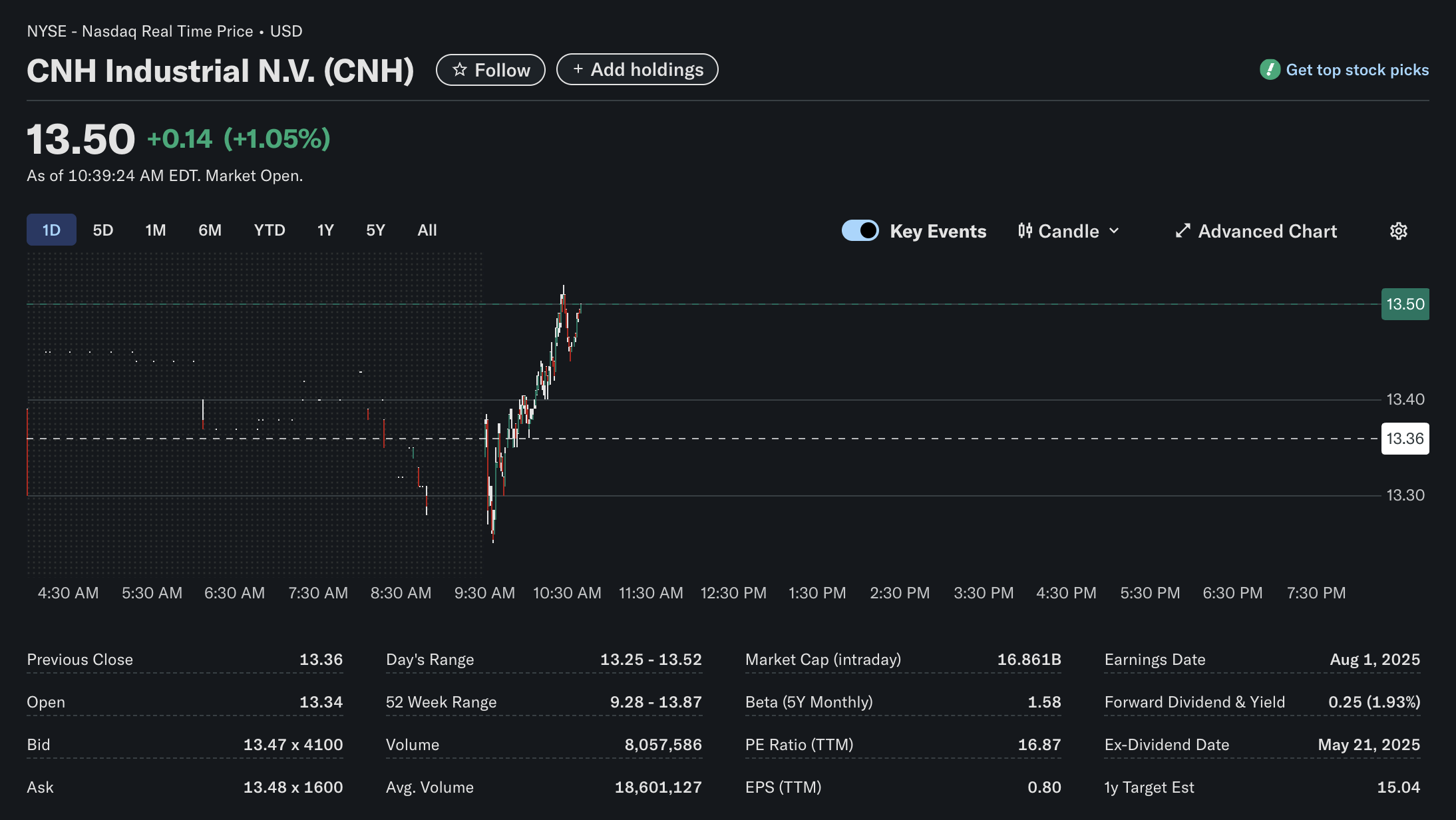Click the 16.861B market cap value
The image size is (1456, 820).
(x=1029, y=660)
